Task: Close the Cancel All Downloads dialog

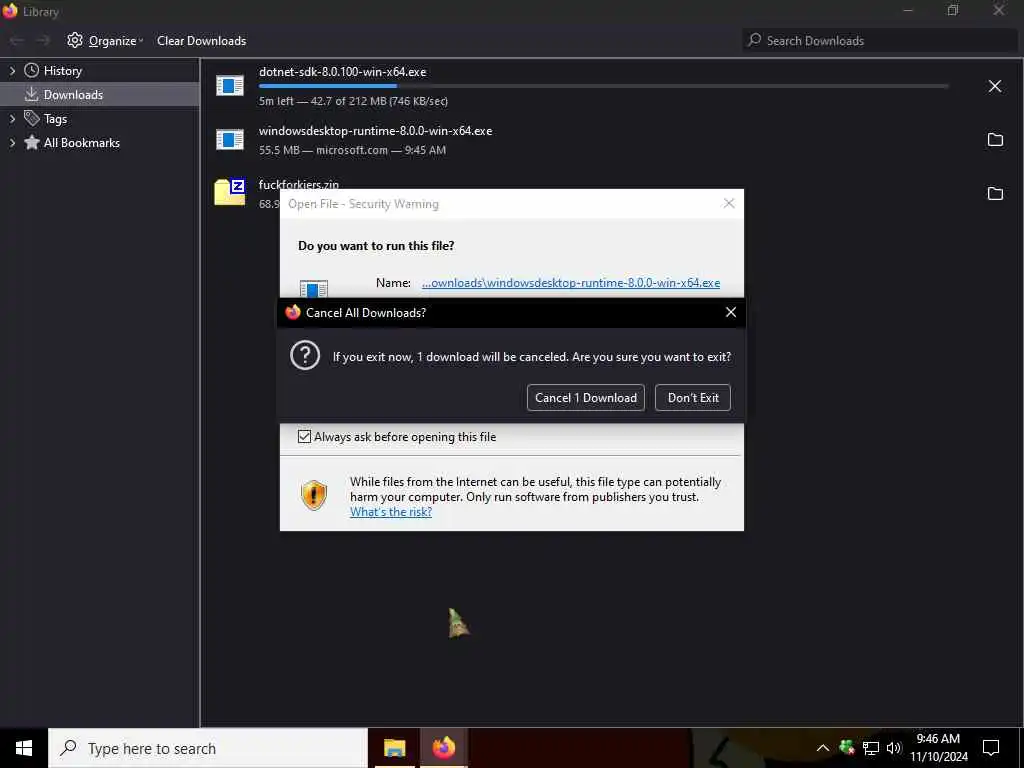Action: click(x=731, y=313)
